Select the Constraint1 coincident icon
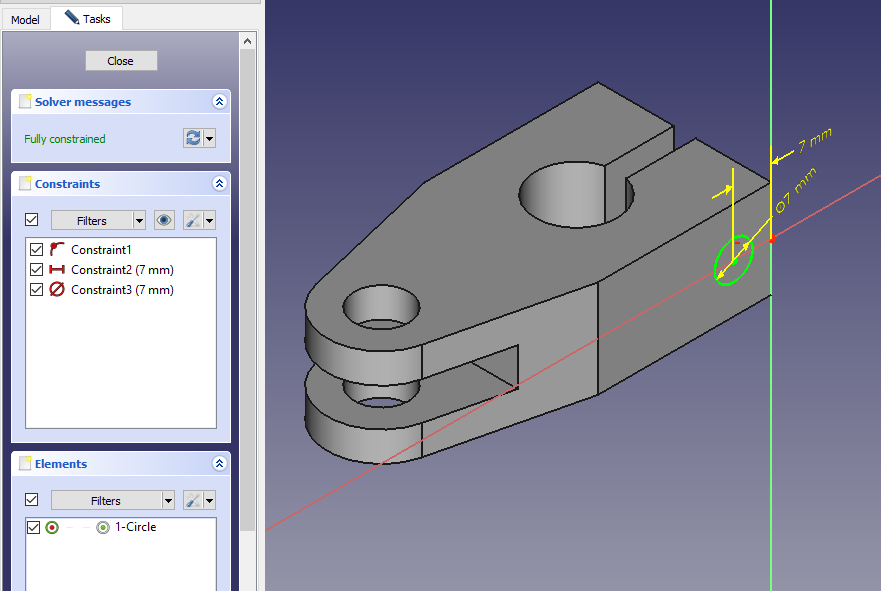 click(57, 249)
